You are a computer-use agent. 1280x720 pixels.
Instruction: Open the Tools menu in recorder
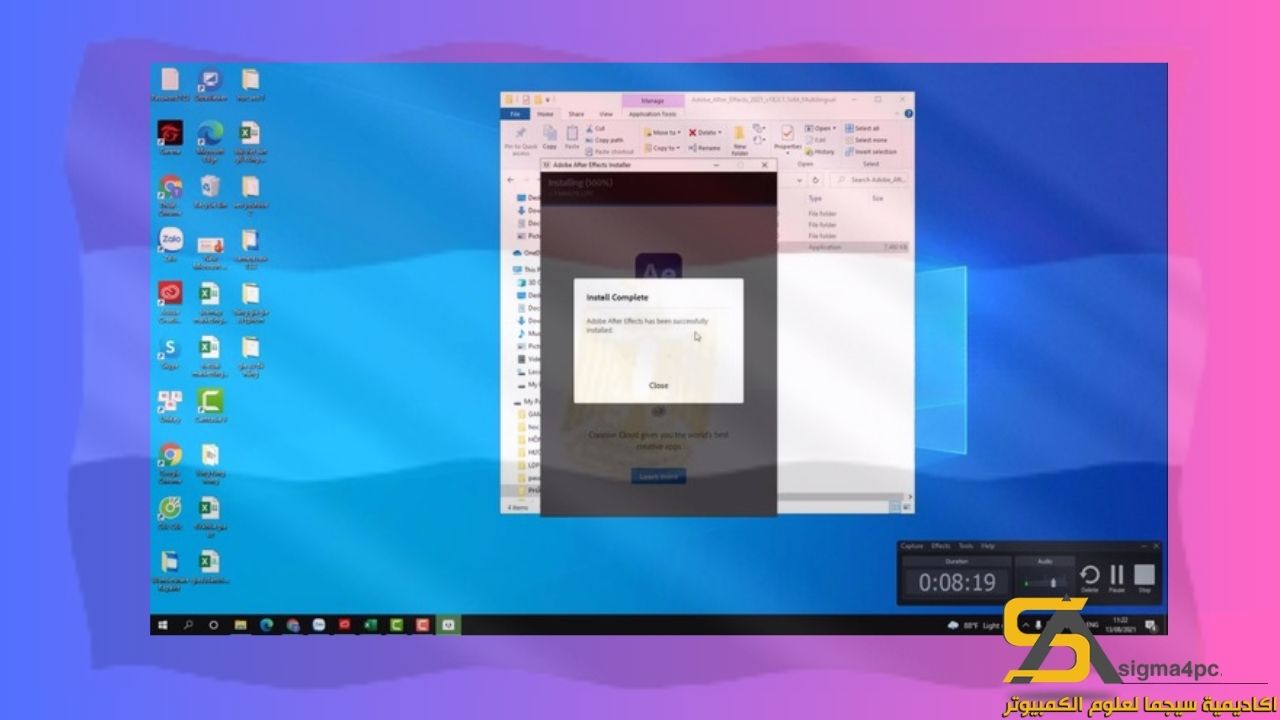point(965,546)
